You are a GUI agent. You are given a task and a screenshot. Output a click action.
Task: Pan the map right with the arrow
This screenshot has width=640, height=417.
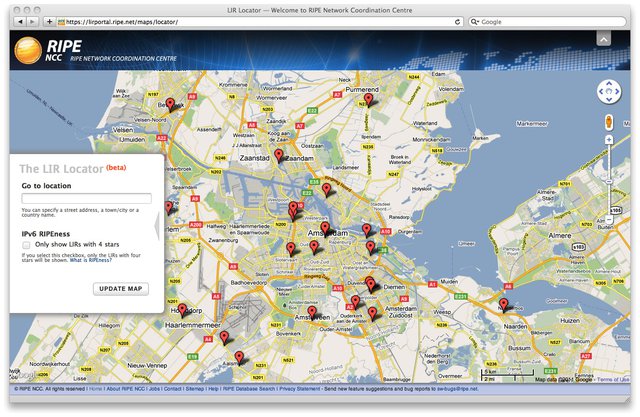tap(616, 91)
